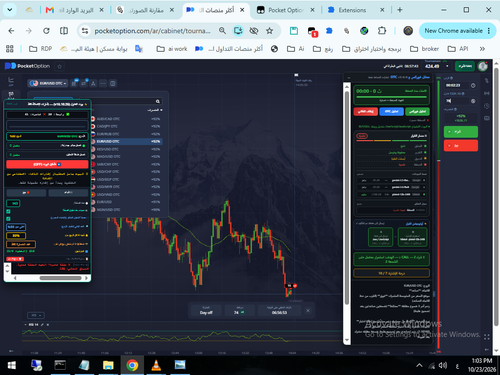The height and width of the screenshot is (375, 500).
Task: Show hidden system tray icons arrow
Action: [x=419, y=366]
